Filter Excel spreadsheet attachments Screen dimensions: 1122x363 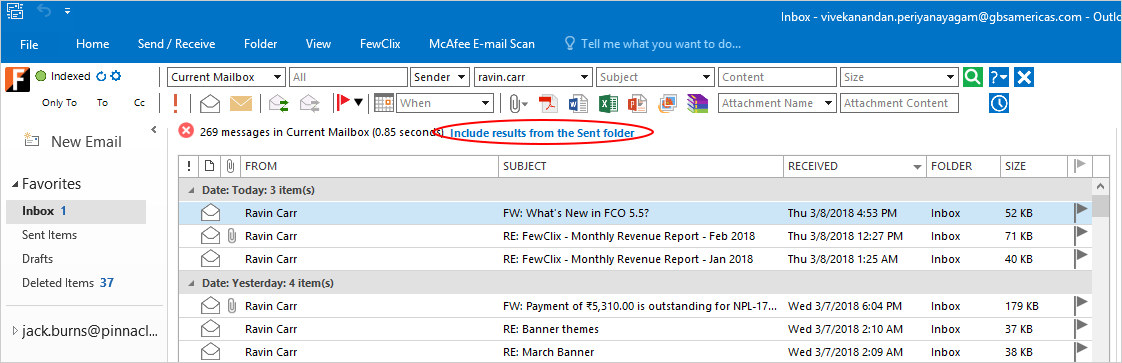pos(608,103)
